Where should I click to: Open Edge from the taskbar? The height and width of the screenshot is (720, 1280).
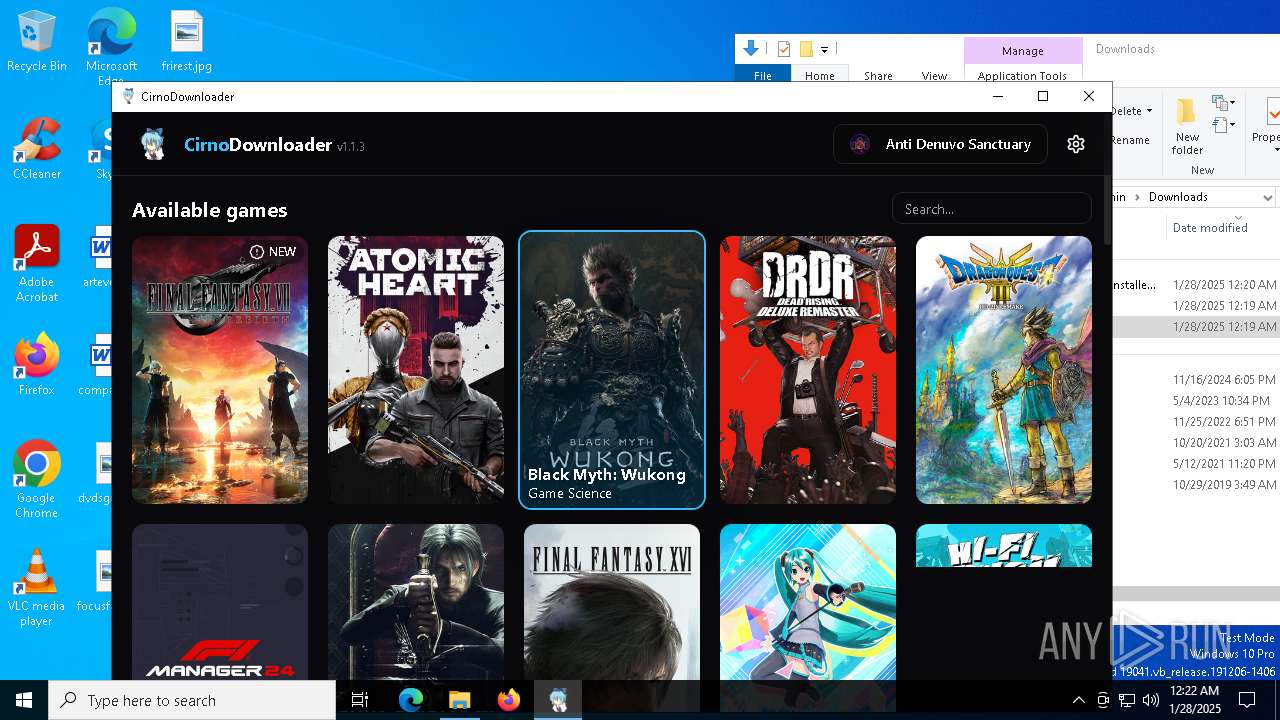pyautogui.click(x=411, y=700)
